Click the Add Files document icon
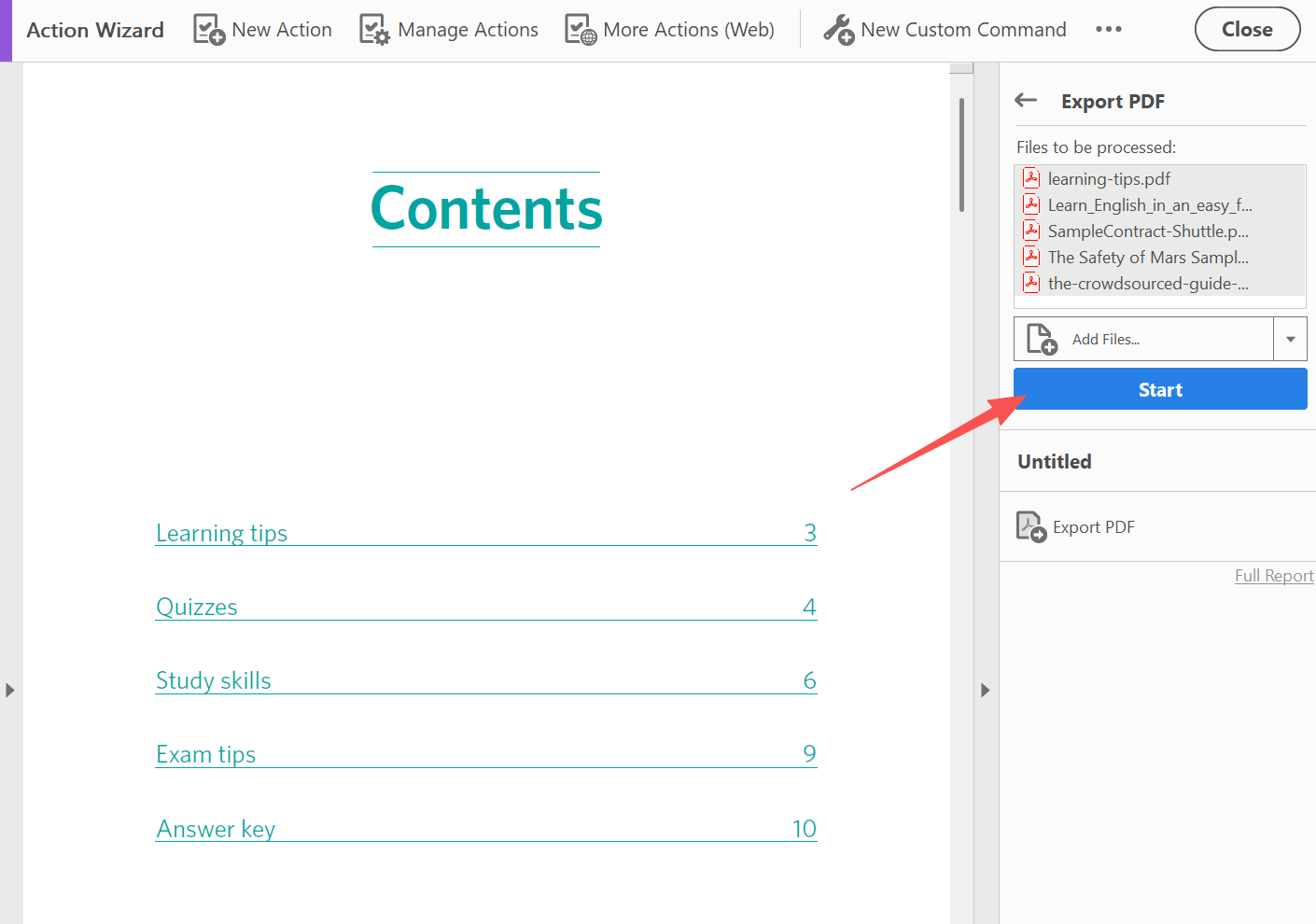This screenshot has width=1316, height=924. [x=1042, y=339]
